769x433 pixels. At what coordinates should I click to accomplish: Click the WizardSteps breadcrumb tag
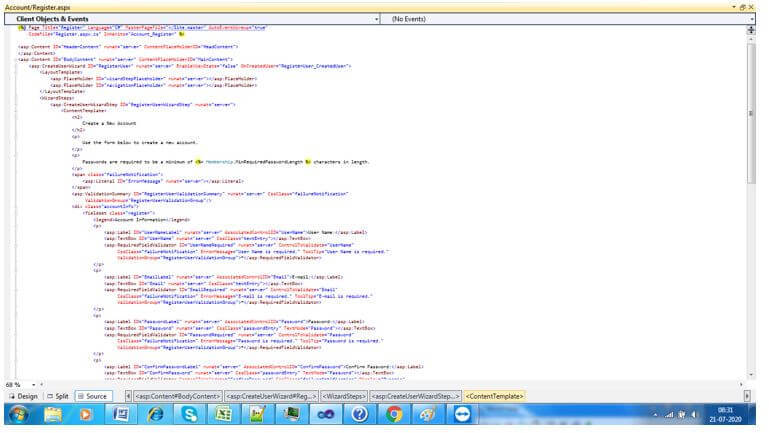[x=343, y=396]
